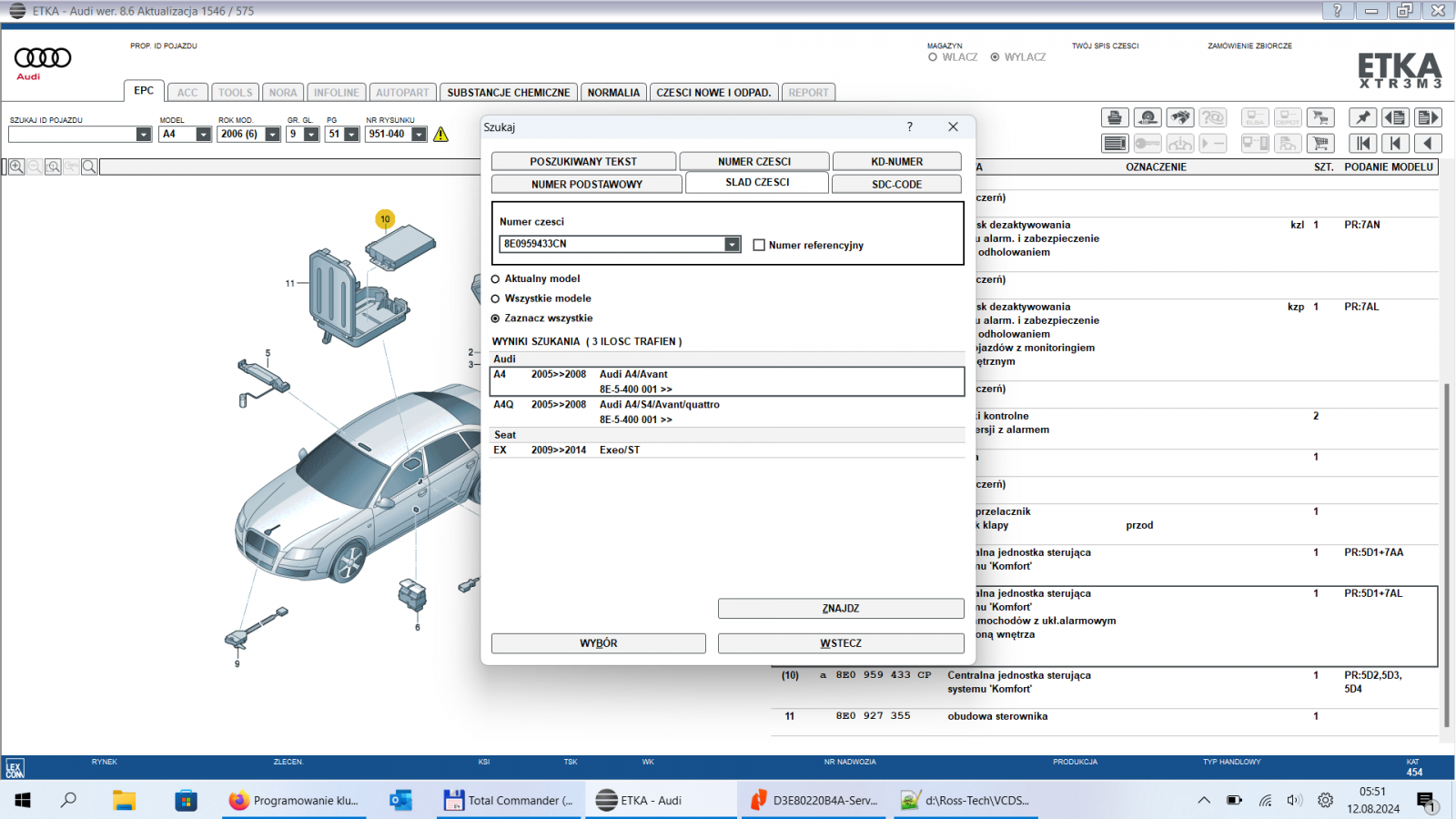Image resolution: width=1456 pixels, height=819 pixels.
Task: Skip back to previous group icon
Action: tap(1395, 143)
